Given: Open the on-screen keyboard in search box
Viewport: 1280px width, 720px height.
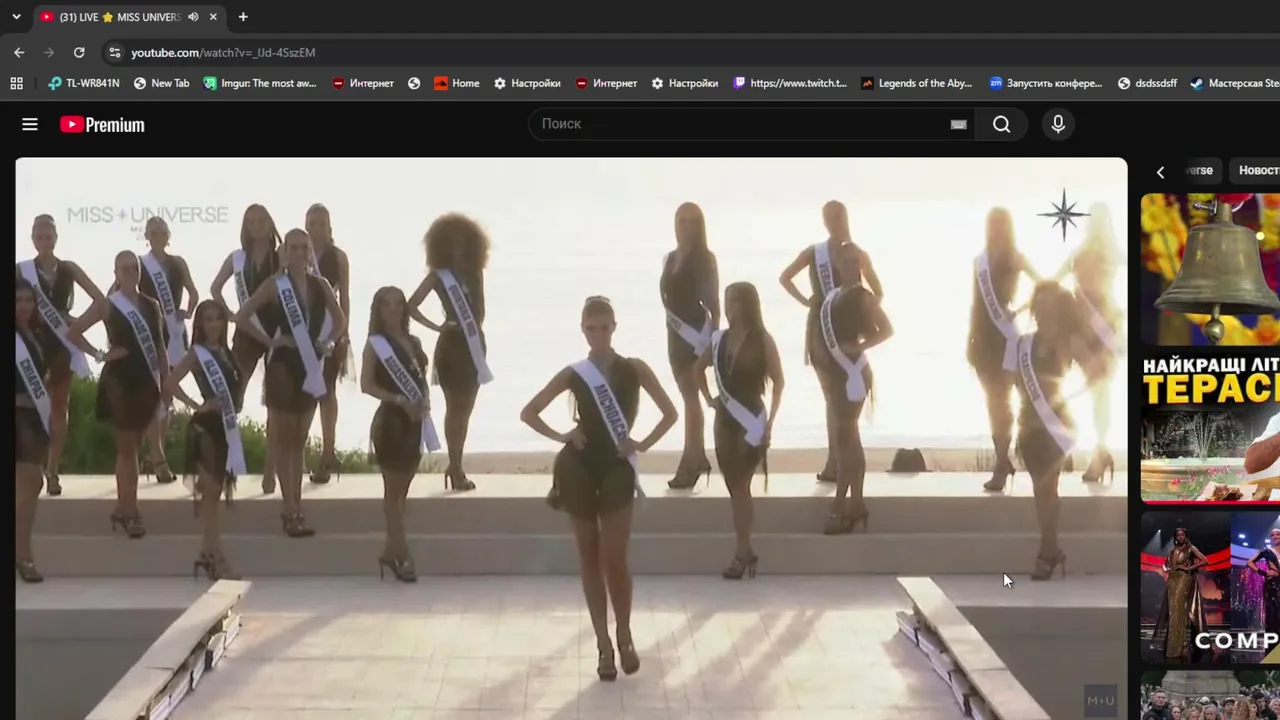Looking at the screenshot, I should [958, 124].
